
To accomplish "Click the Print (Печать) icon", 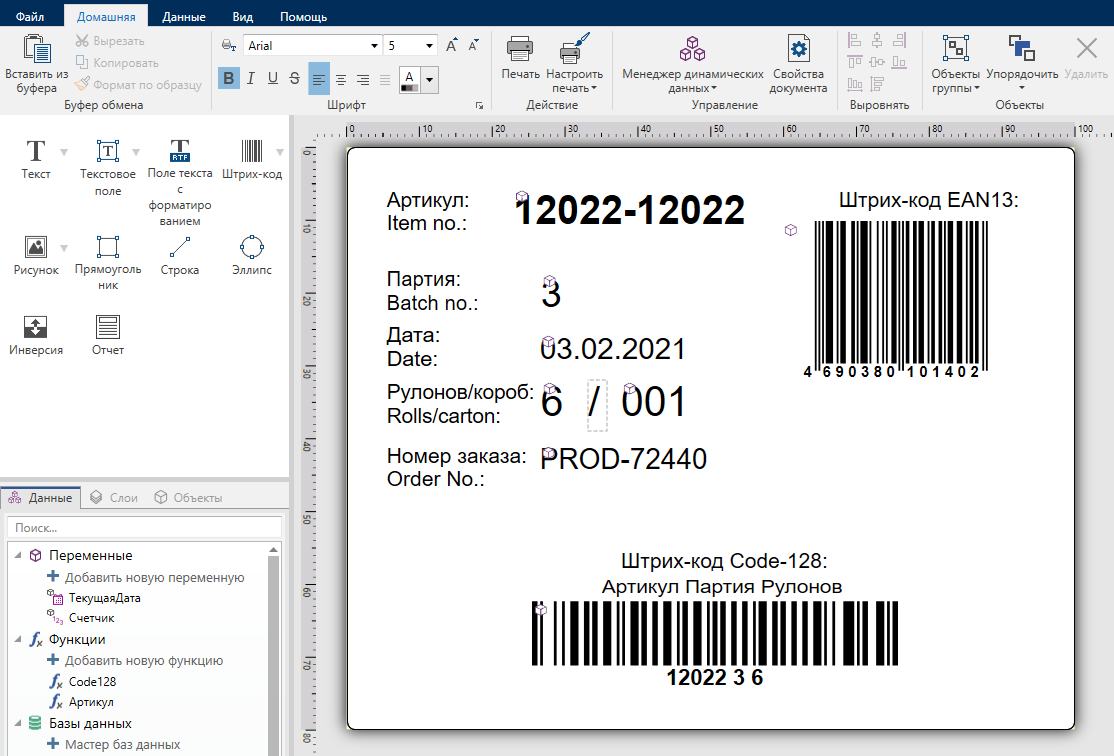I will (520, 50).
